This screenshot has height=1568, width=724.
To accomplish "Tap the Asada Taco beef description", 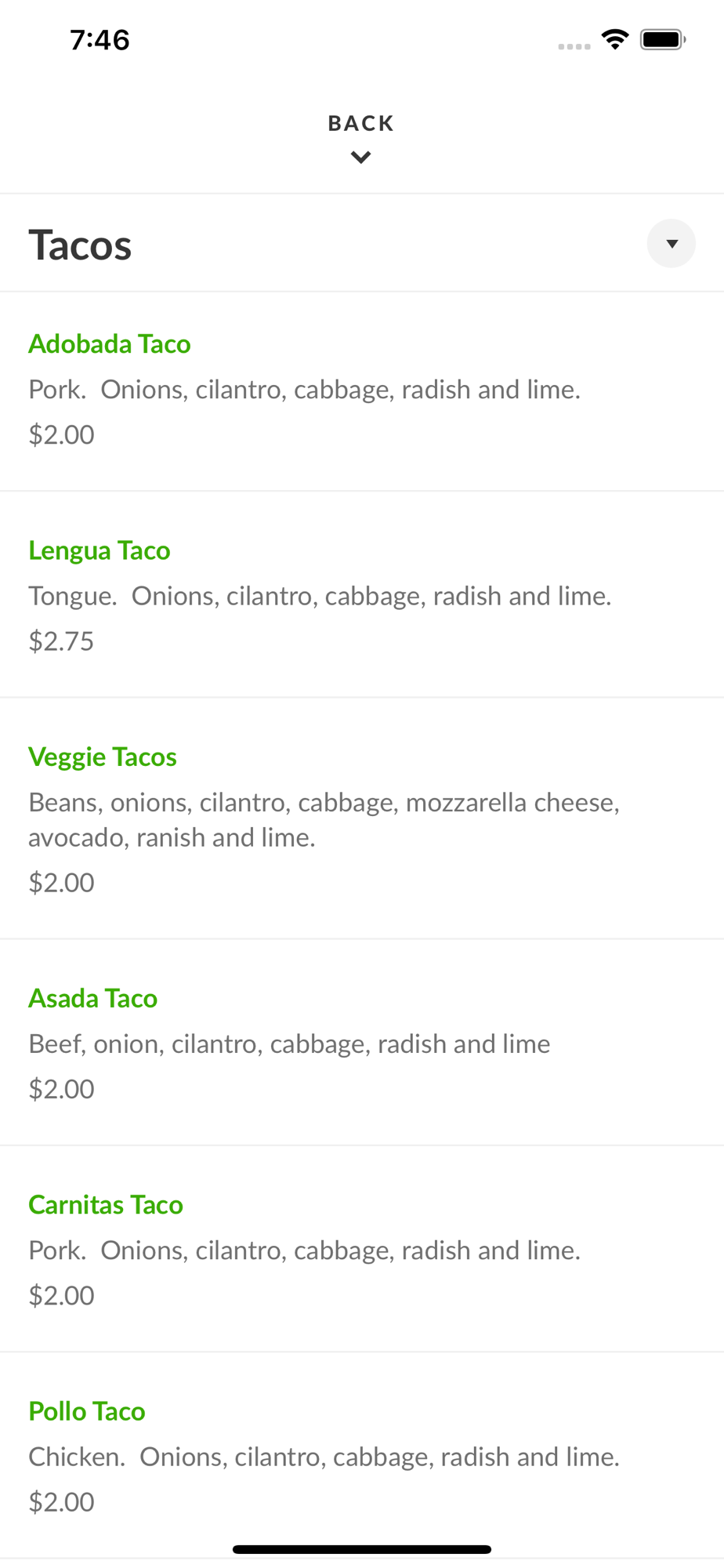I will pyautogui.click(x=289, y=1044).
